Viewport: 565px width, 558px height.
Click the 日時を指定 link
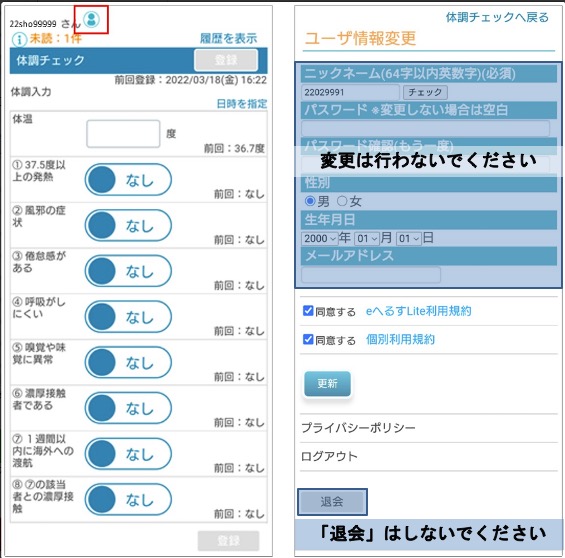[x=242, y=104]
